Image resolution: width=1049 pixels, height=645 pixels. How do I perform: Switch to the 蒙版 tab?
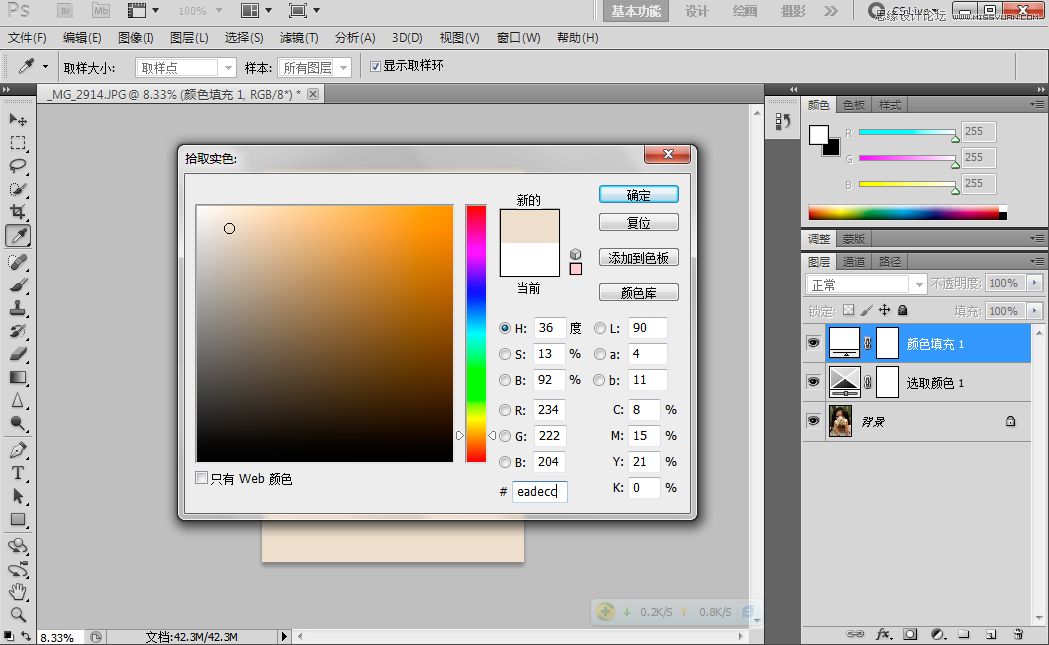click(x=854, y=239)
